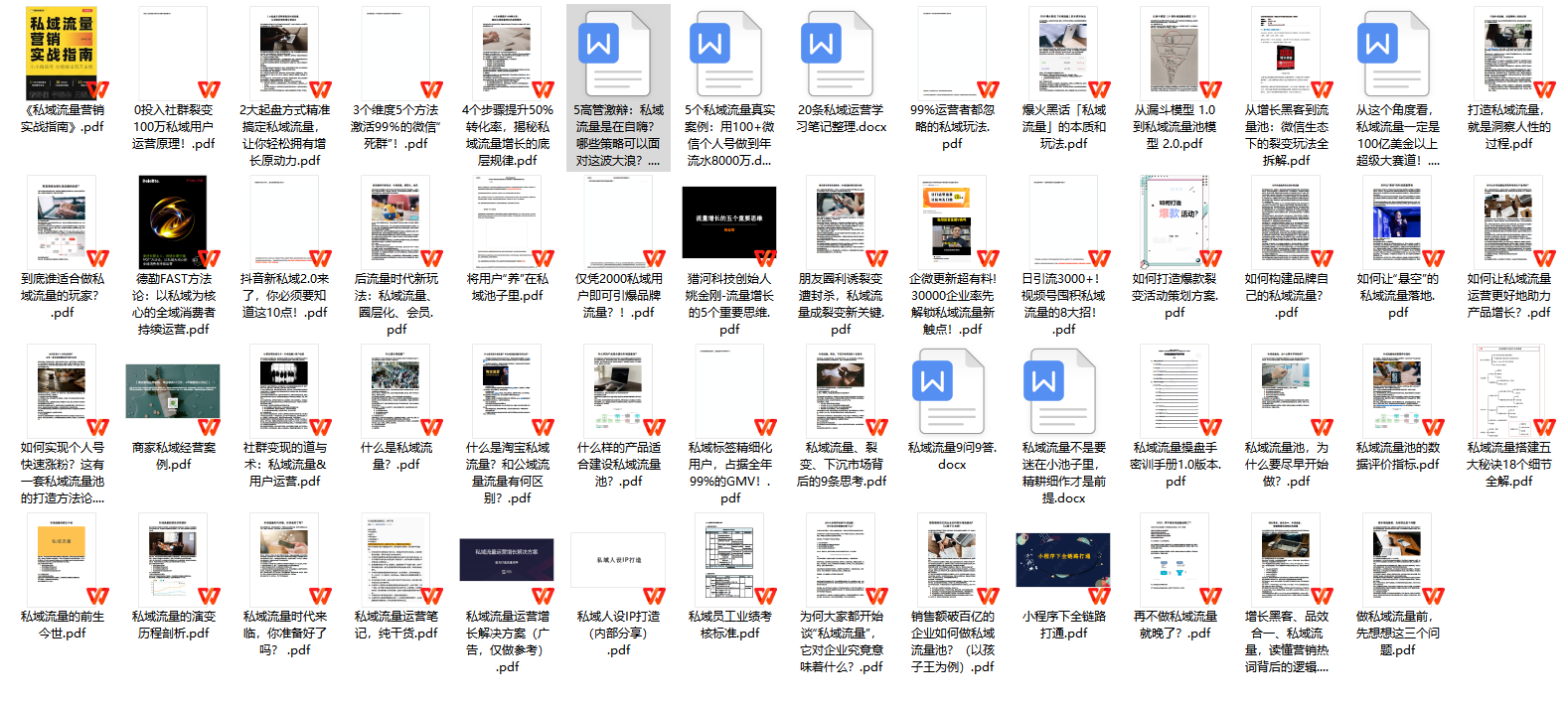1568x707 pixels.
Task: Open the 0投入社群裂变100万私域用户 pdf icon
Action: (x=173, y=52)
